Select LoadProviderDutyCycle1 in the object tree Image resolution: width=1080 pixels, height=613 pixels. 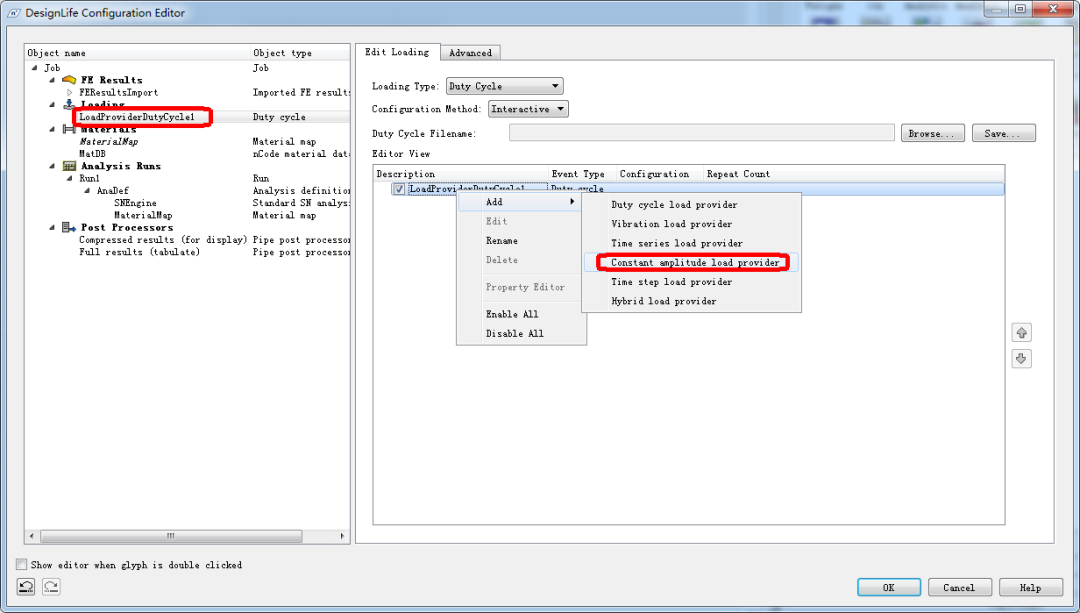click(136, 117)
